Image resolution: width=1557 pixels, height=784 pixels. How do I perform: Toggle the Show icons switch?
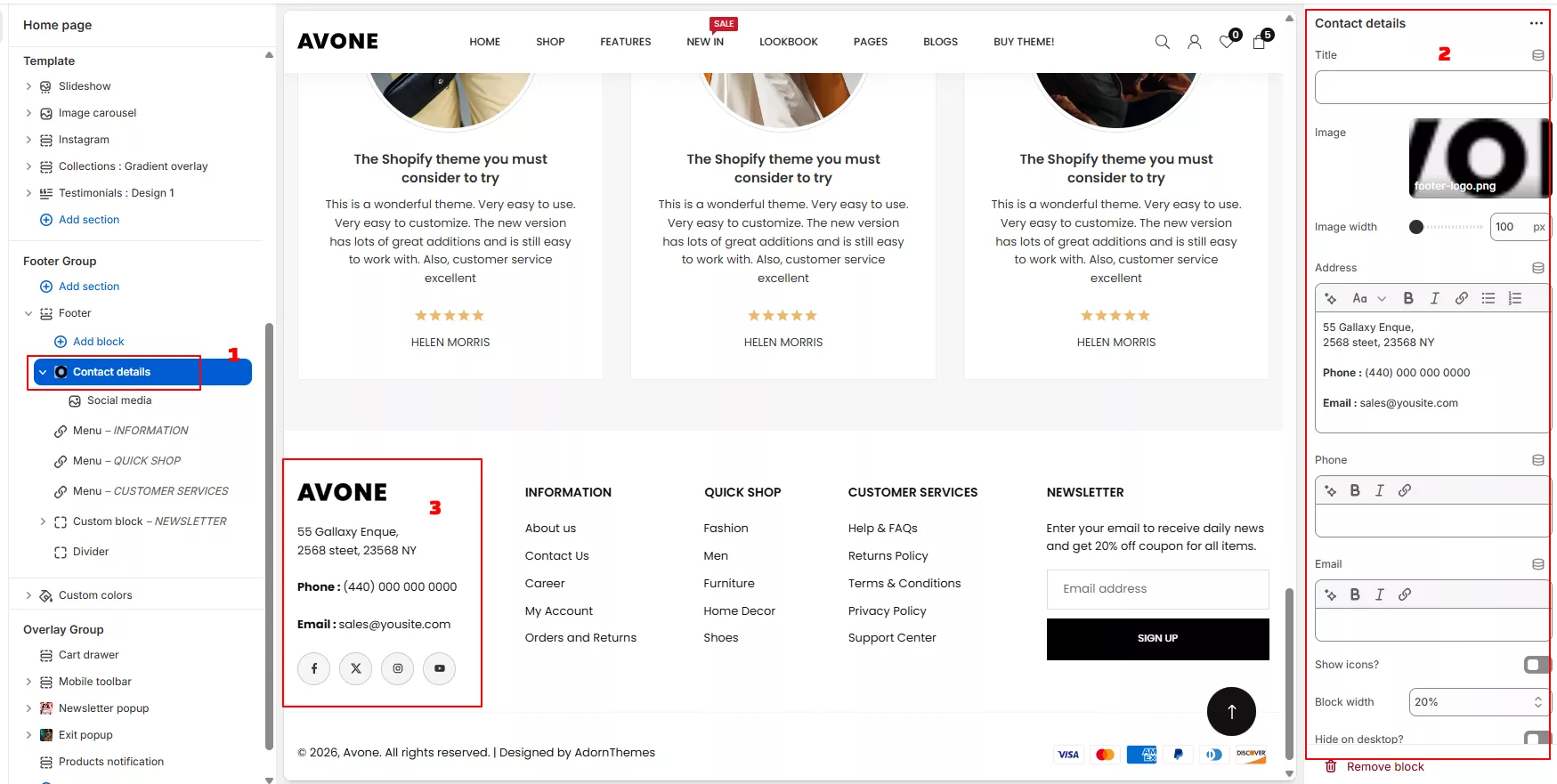click(1537, 665)
